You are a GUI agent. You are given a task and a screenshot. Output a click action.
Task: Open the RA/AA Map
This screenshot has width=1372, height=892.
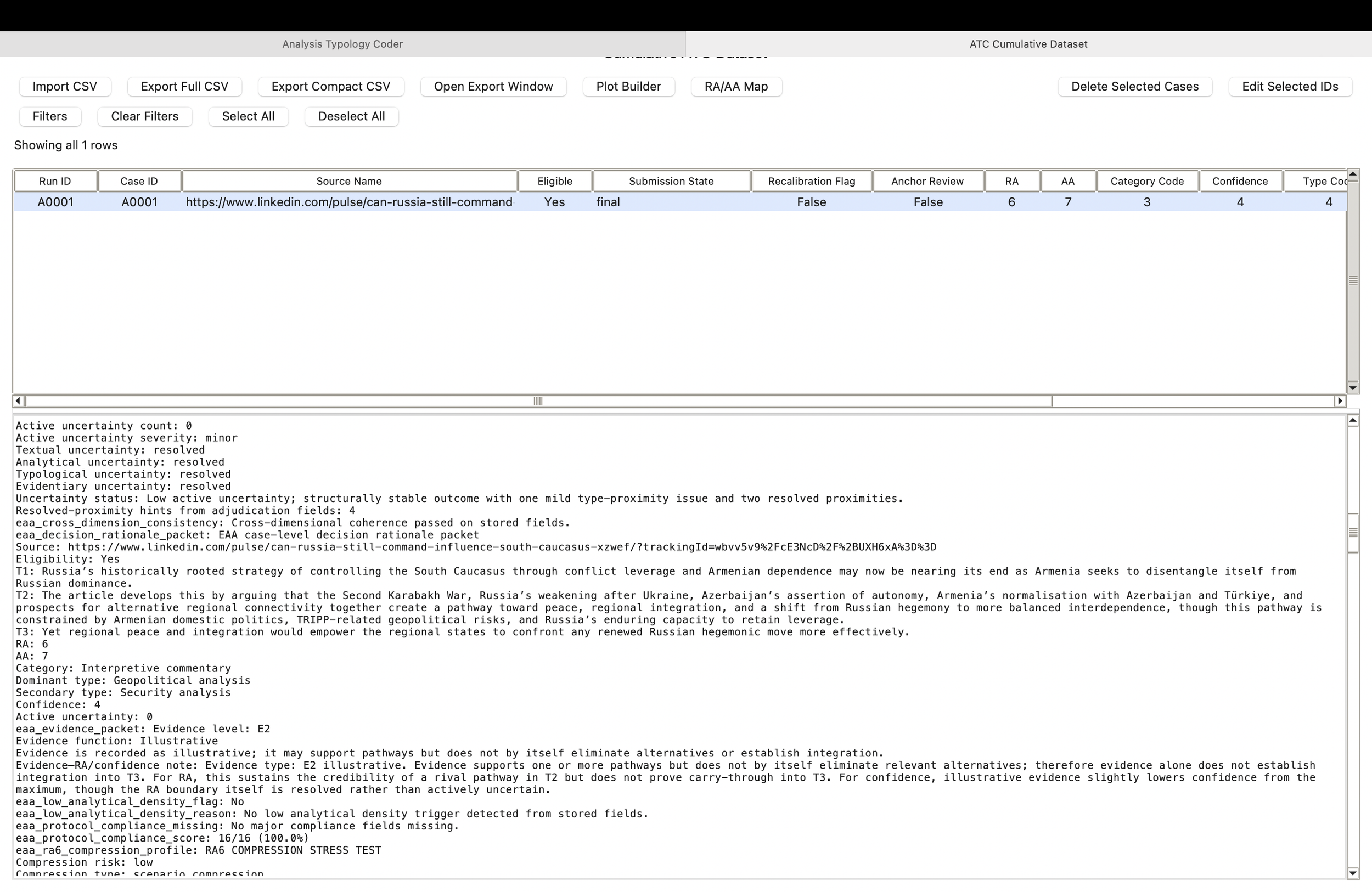point(735,86)
